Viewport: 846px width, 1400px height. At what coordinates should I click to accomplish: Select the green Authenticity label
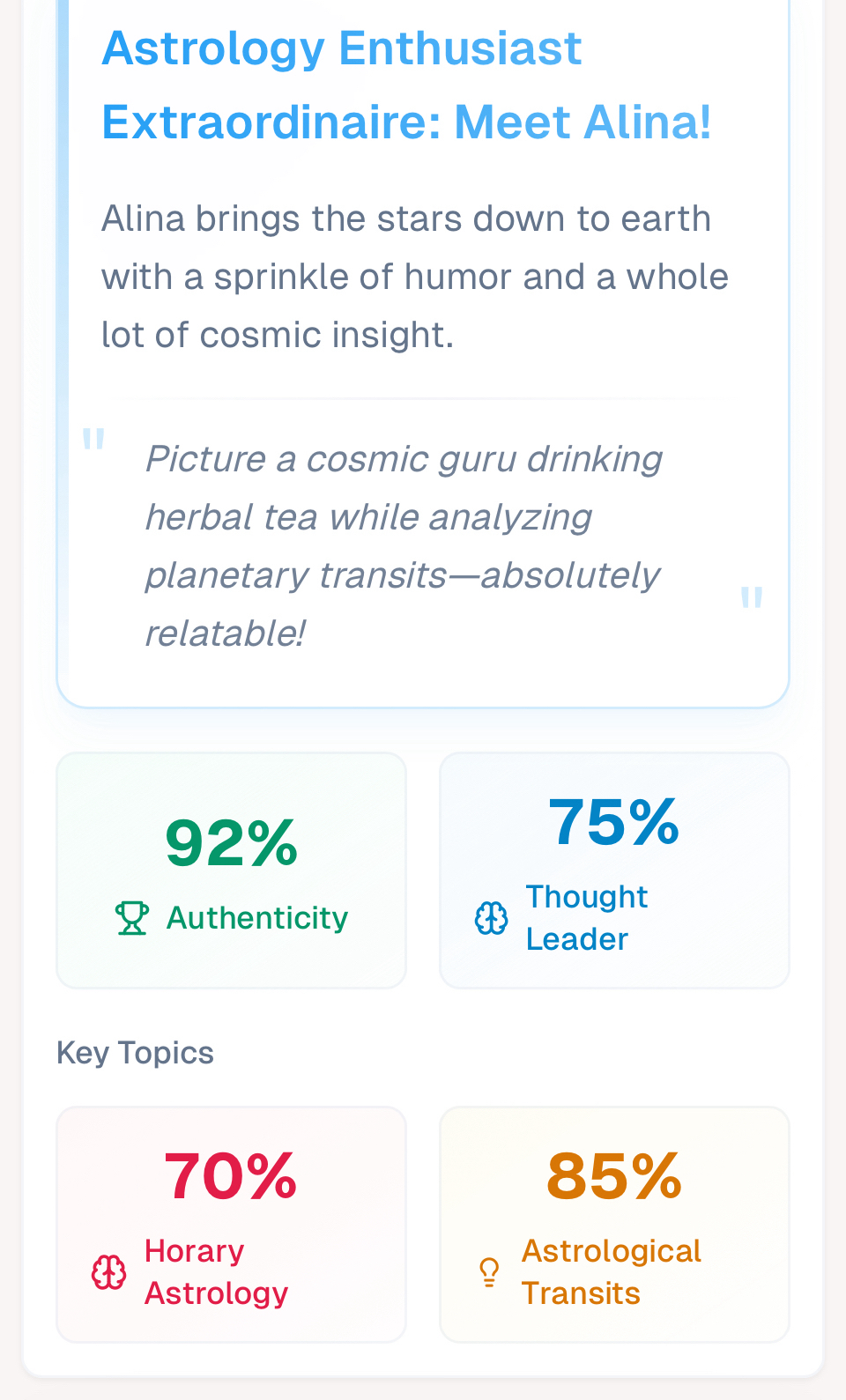[257, 918]
